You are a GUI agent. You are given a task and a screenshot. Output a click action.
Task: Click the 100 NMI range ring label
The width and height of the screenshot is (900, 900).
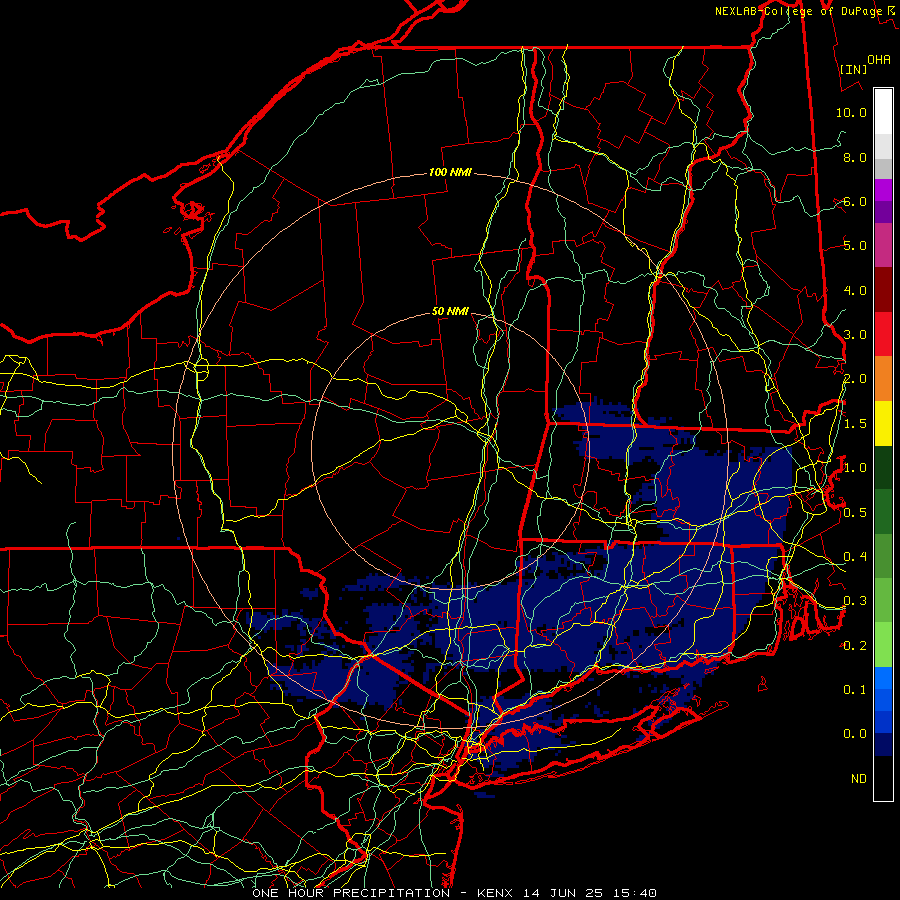tap(450, 172)
